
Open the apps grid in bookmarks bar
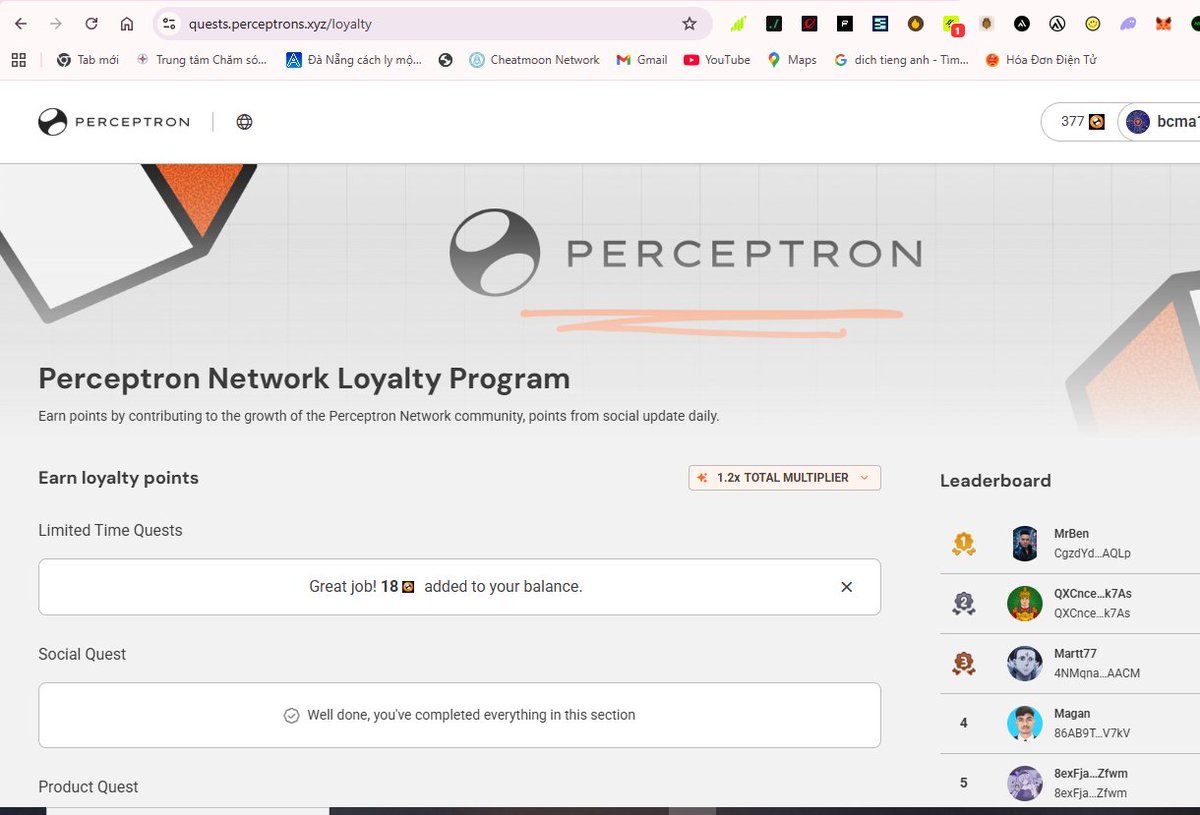pyautogui.click(x=18, y=60)
